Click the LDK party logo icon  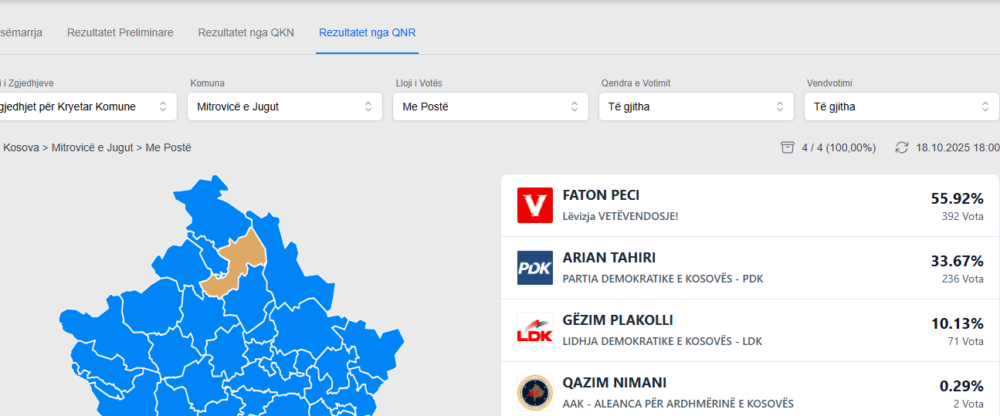(x=535, y=330)
